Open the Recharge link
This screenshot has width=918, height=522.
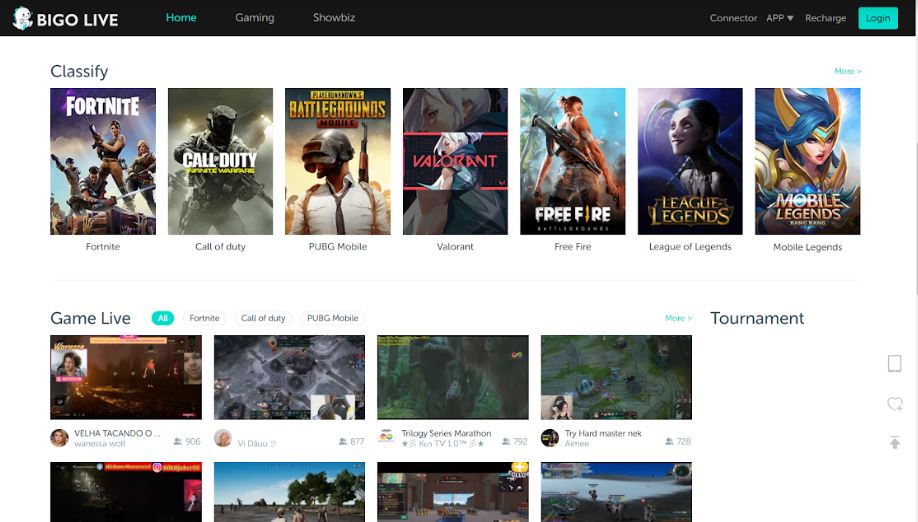tap(825, 18)
